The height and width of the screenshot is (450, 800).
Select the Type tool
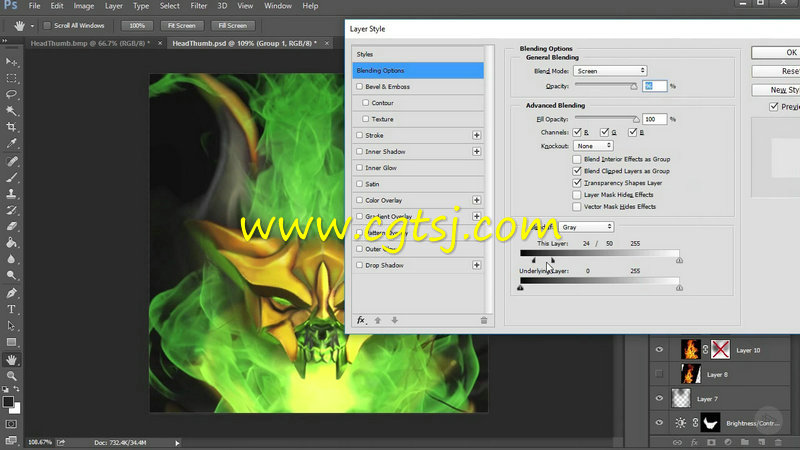11,310
